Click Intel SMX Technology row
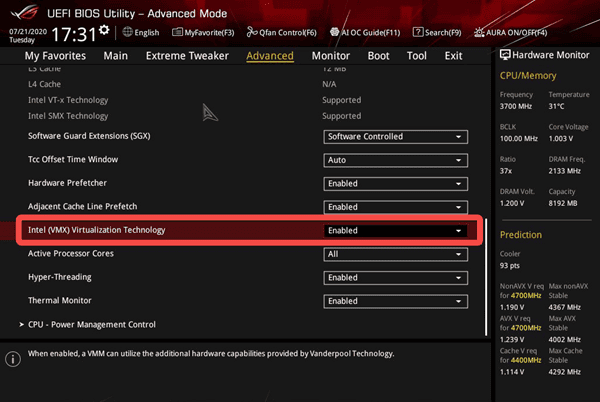The image size is (600, 402). pyautogui.click(x=245, y=116)
